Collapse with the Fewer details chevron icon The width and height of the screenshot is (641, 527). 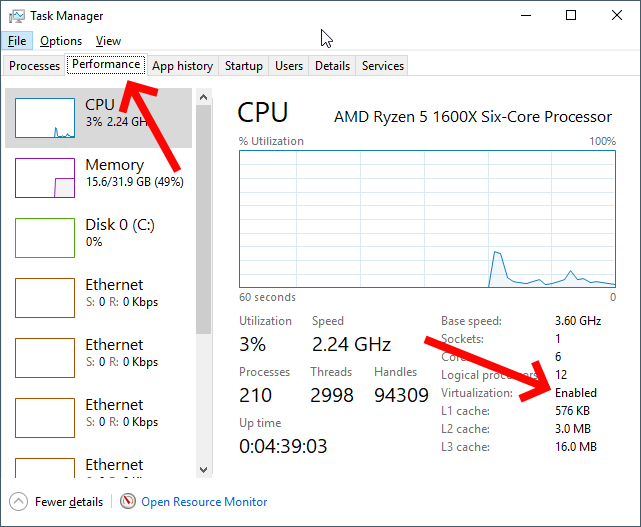click(x=18, y=502)
